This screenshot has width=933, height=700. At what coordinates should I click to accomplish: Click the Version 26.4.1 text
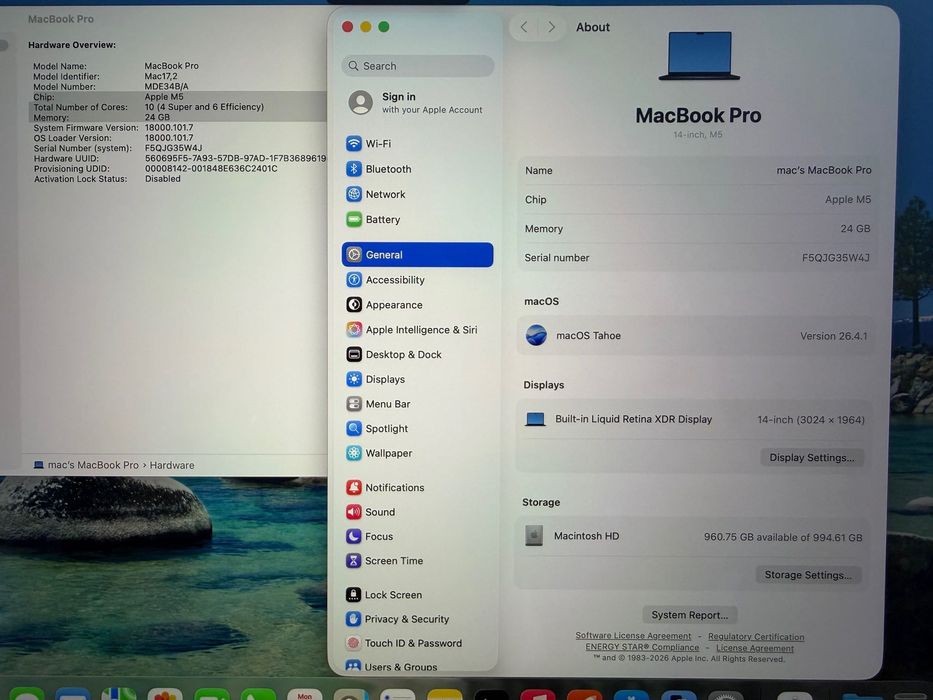[833, 336]
